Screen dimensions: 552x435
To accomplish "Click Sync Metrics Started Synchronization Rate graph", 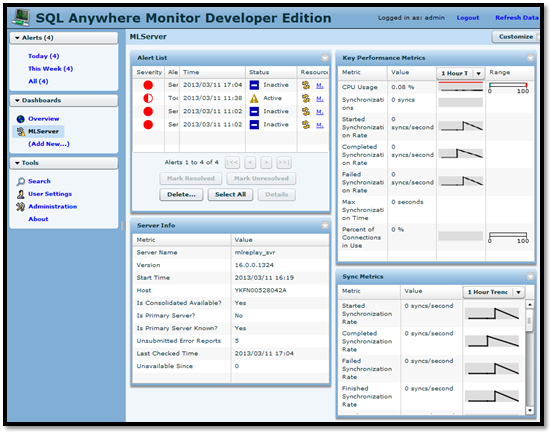I will click(492, 314).
